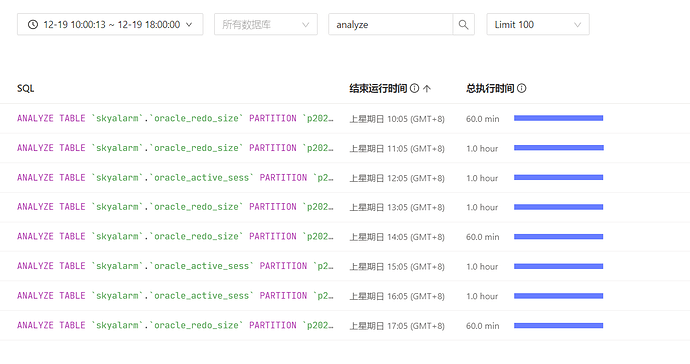690x364 pixels.
Task: Click end time 上星期日 13:05 (GMT+8)
Action: pyautogui.click(x=397, y=207)
